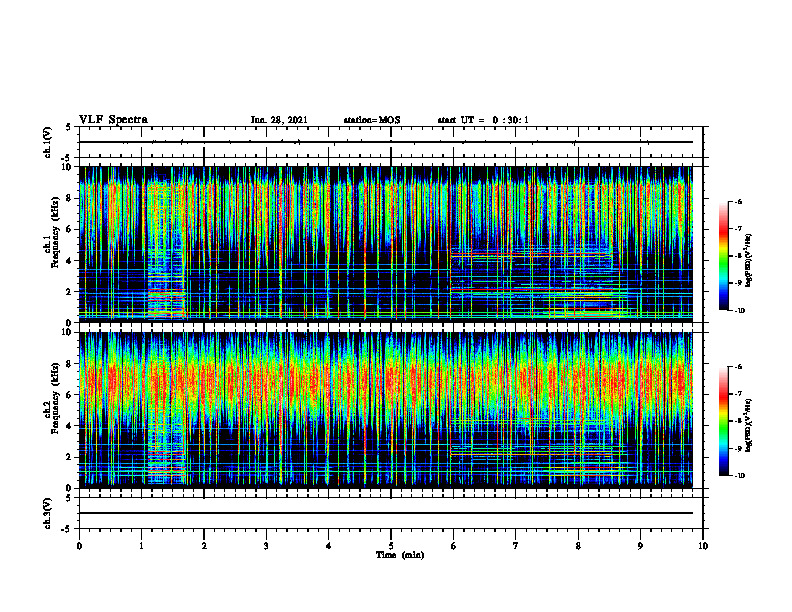This screenshot has width=792, height=612.
Task: Click the ch.1(V) axis '-5' tick label
Action: point(67,158)
